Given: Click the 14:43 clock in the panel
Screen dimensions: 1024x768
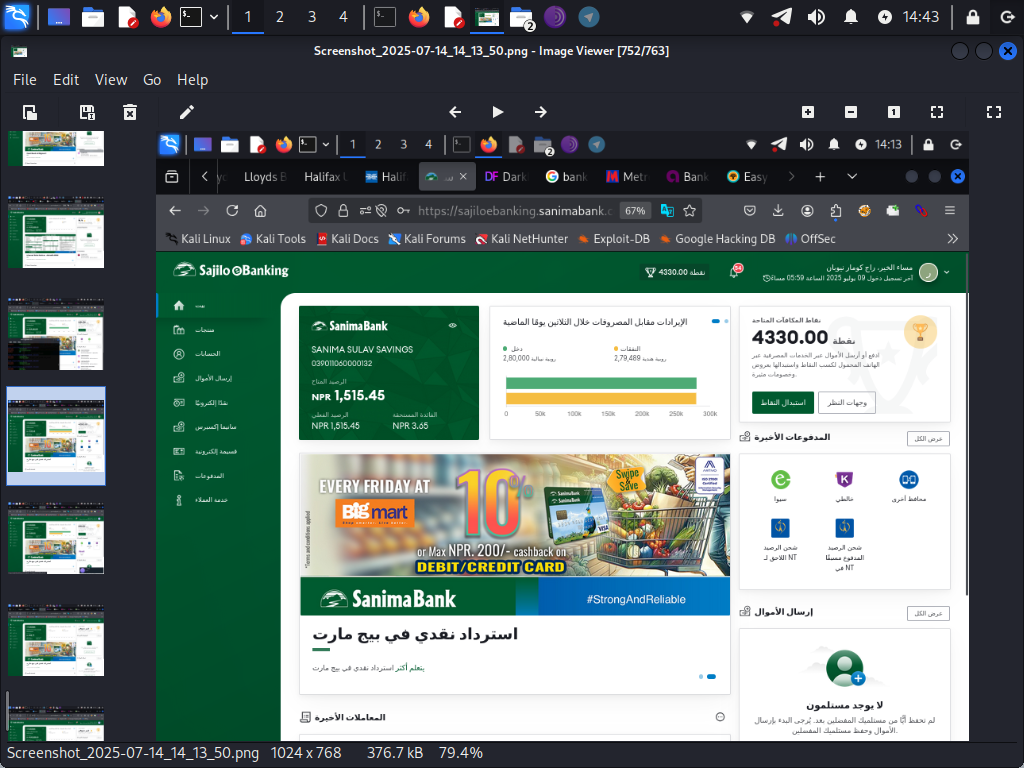Looking at the screenshot, I should click(x=921, y=17).
